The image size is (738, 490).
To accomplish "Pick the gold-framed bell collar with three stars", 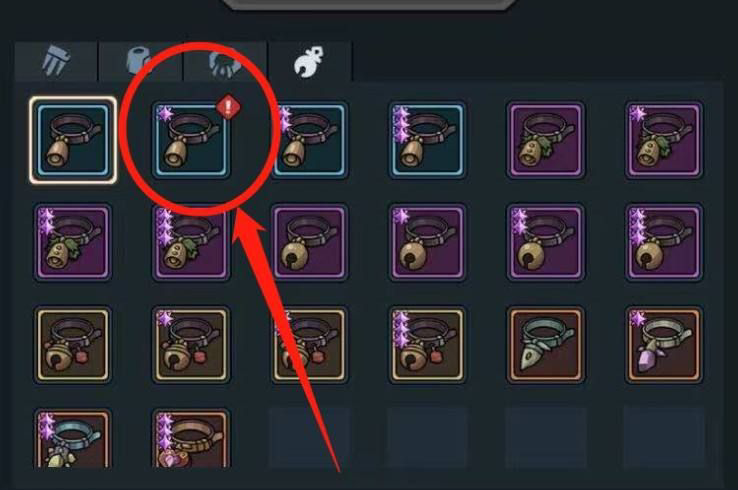I will pyautogui.click(x=427, y=344).
